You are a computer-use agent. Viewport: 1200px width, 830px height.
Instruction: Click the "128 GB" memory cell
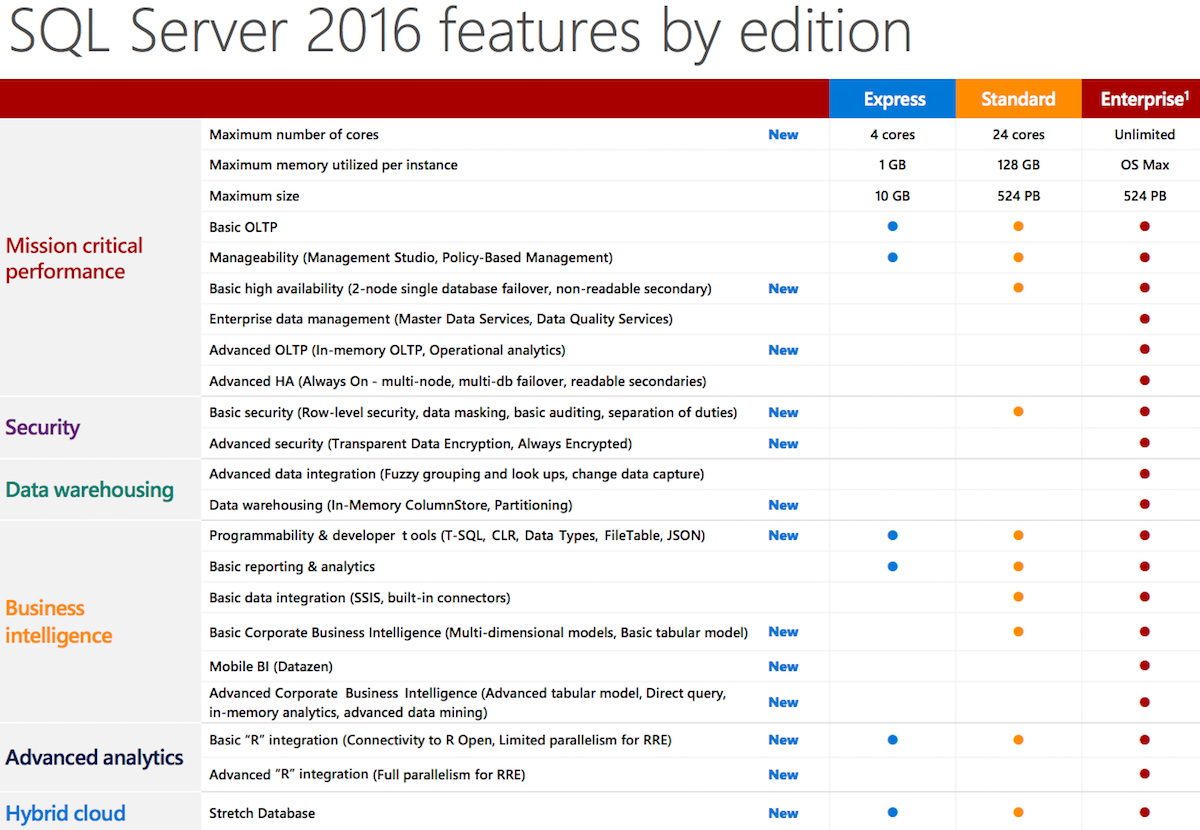tap(1018, 165)
